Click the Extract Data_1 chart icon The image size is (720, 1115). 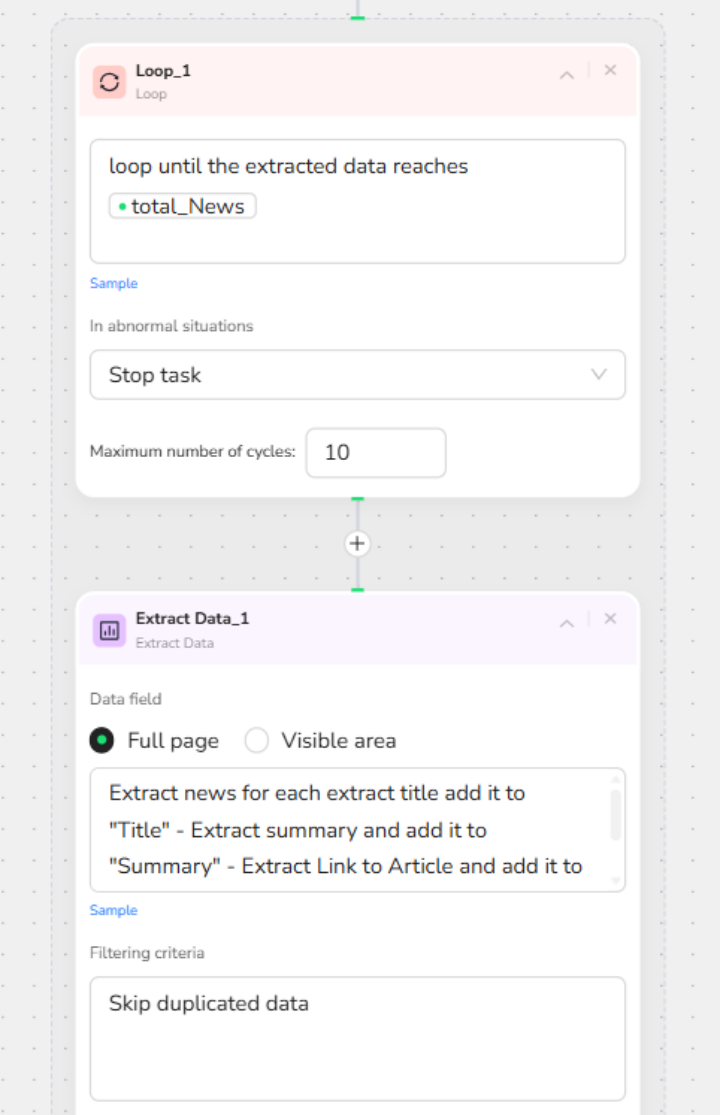[x=109, y=630]
